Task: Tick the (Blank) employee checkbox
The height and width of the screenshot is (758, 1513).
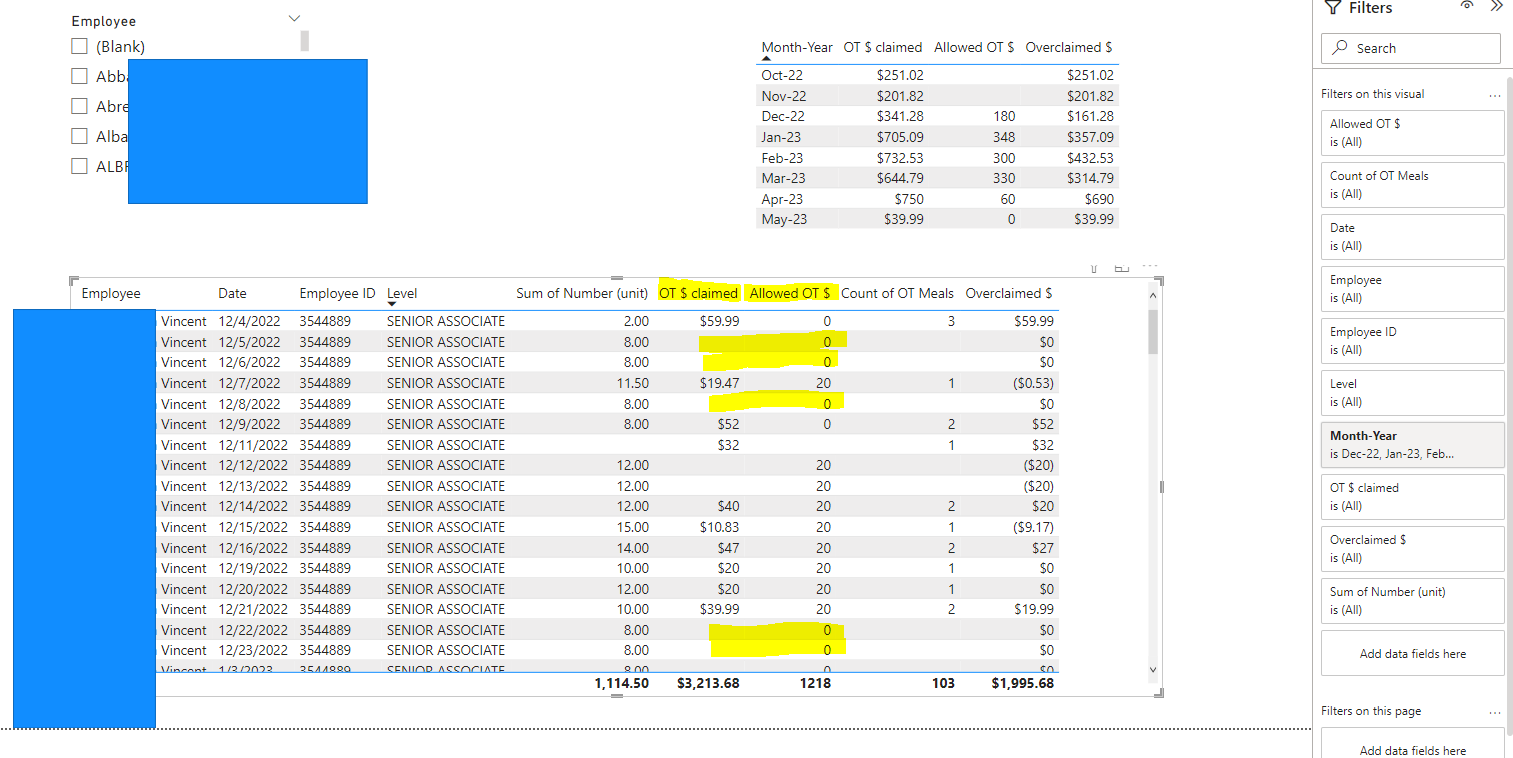Action: [x=80, y=46]
